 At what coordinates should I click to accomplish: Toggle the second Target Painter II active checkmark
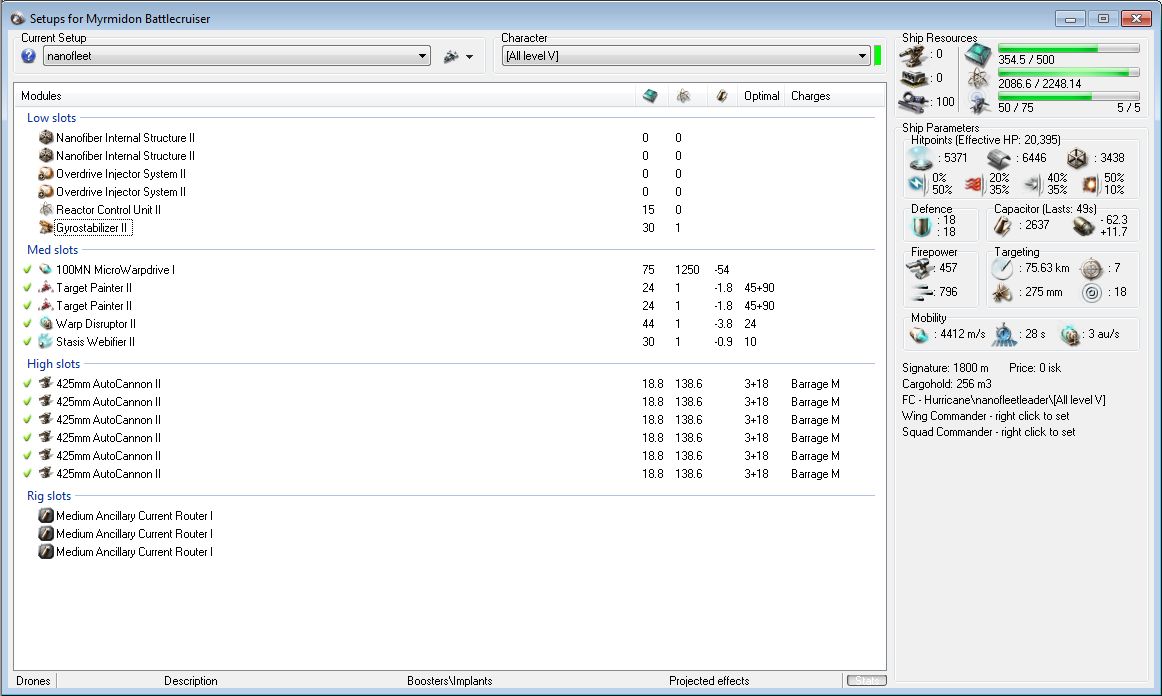(27, 305)
